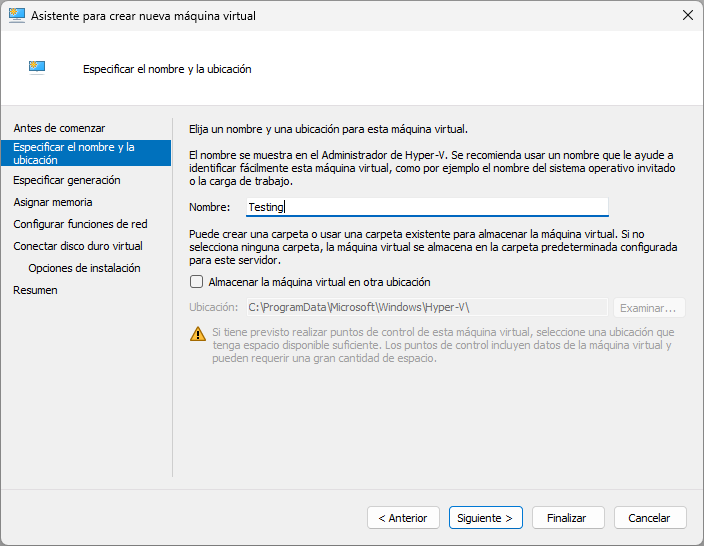Go to the Antes de comenzar step
The image size is (704, 546).
click(x=59, y=128)
